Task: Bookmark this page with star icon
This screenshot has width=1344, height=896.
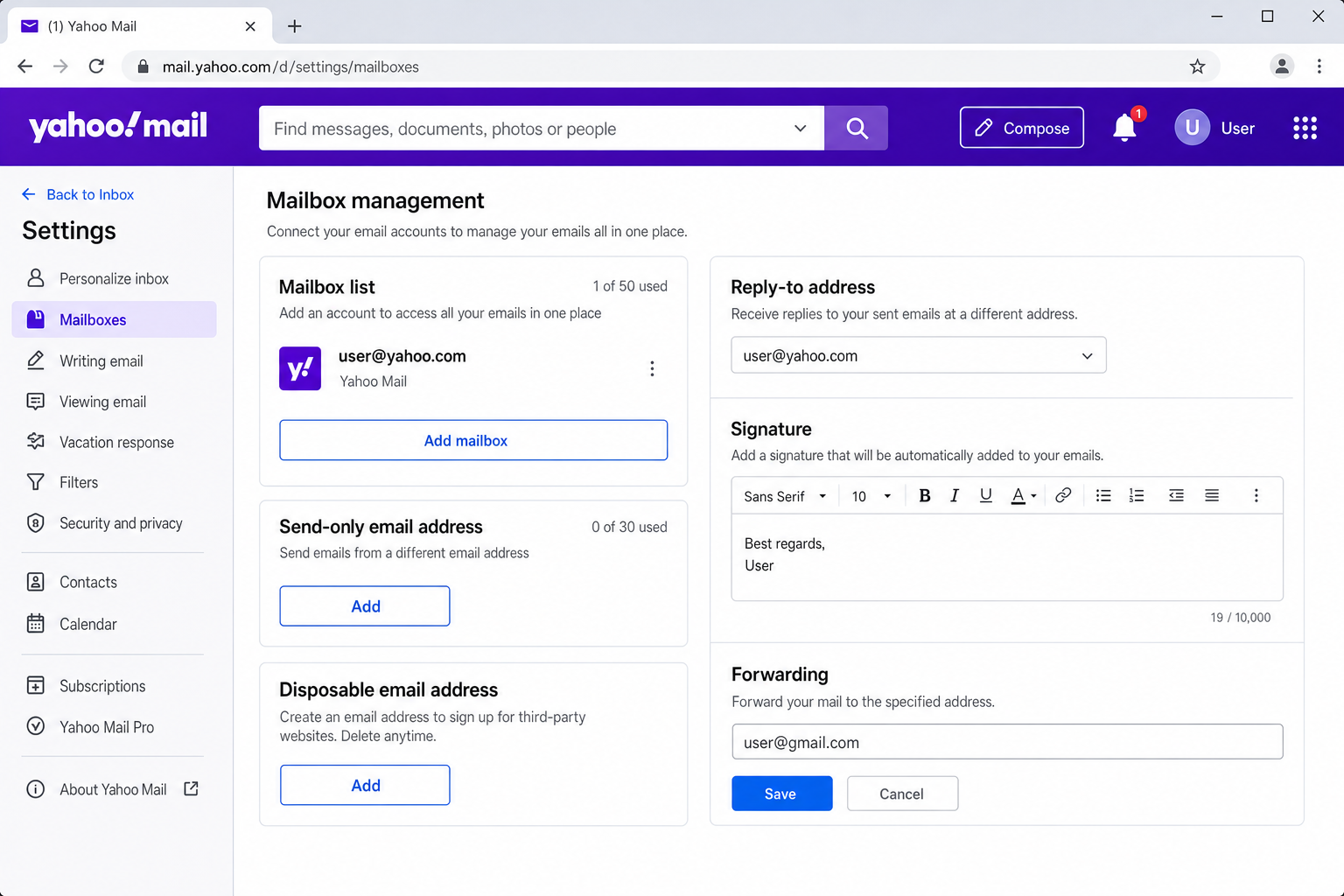Action: point(1197,66)
